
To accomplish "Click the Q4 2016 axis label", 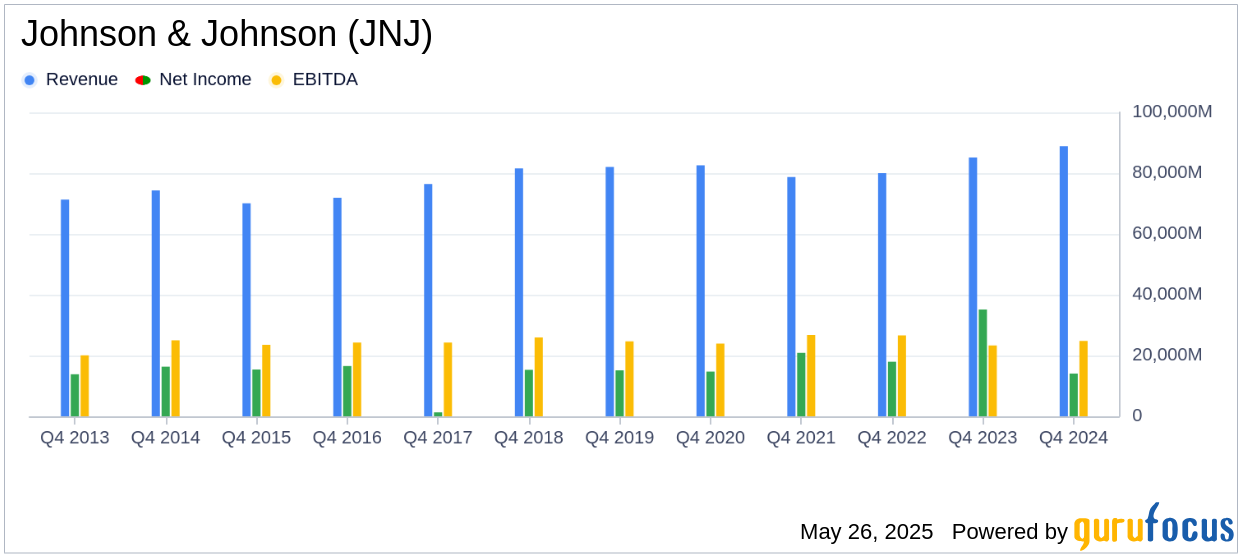I will click(347, 438).
